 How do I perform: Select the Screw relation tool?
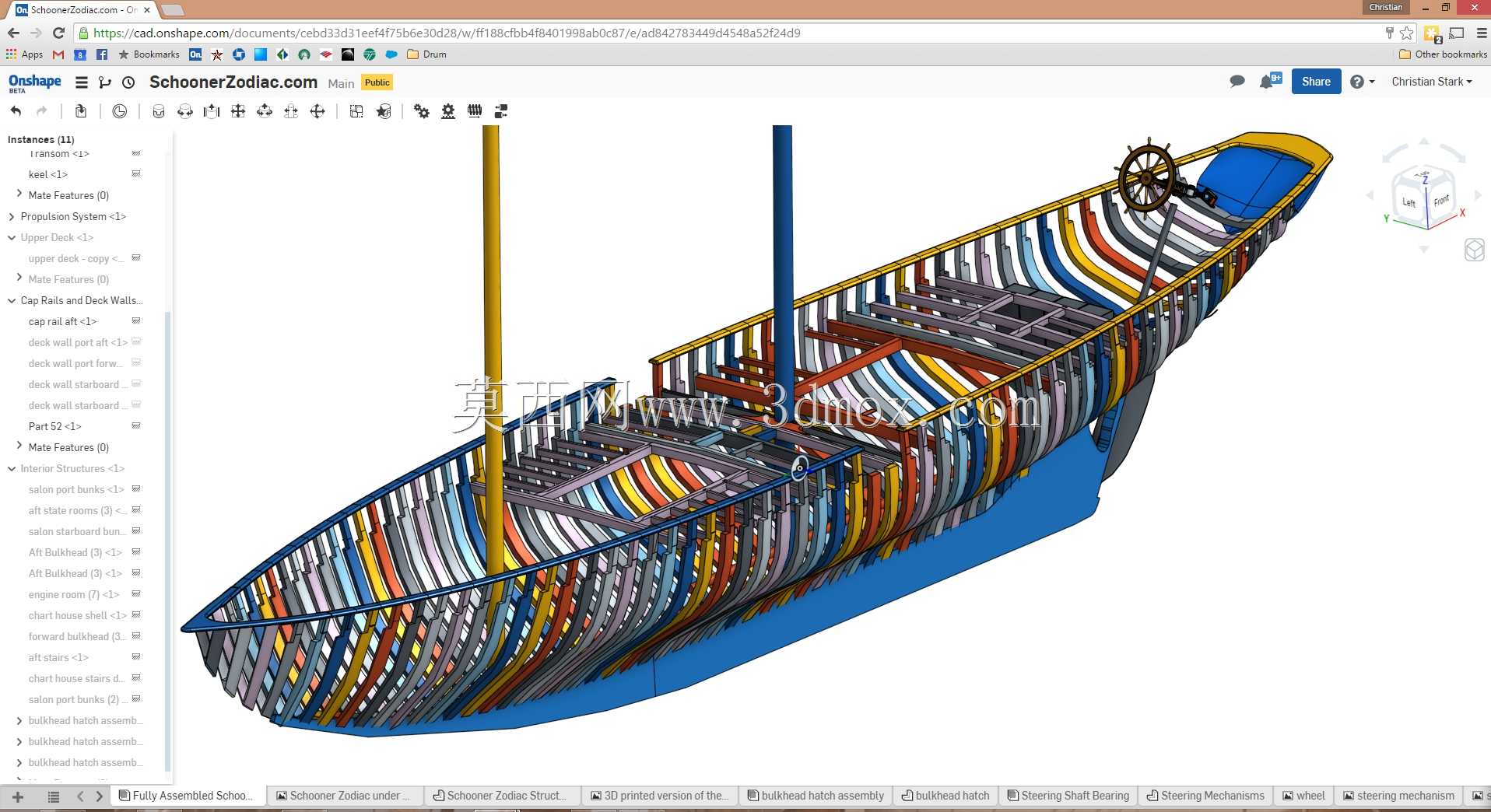coord(475,111)
